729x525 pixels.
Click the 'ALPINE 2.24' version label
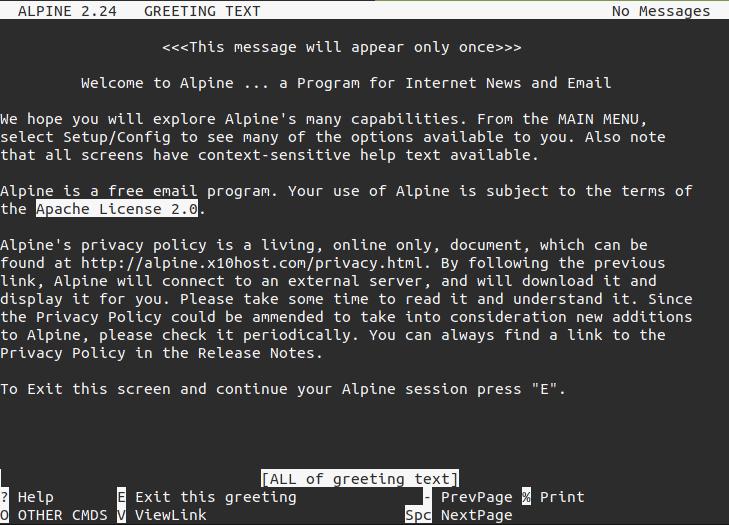click(67, 11)
